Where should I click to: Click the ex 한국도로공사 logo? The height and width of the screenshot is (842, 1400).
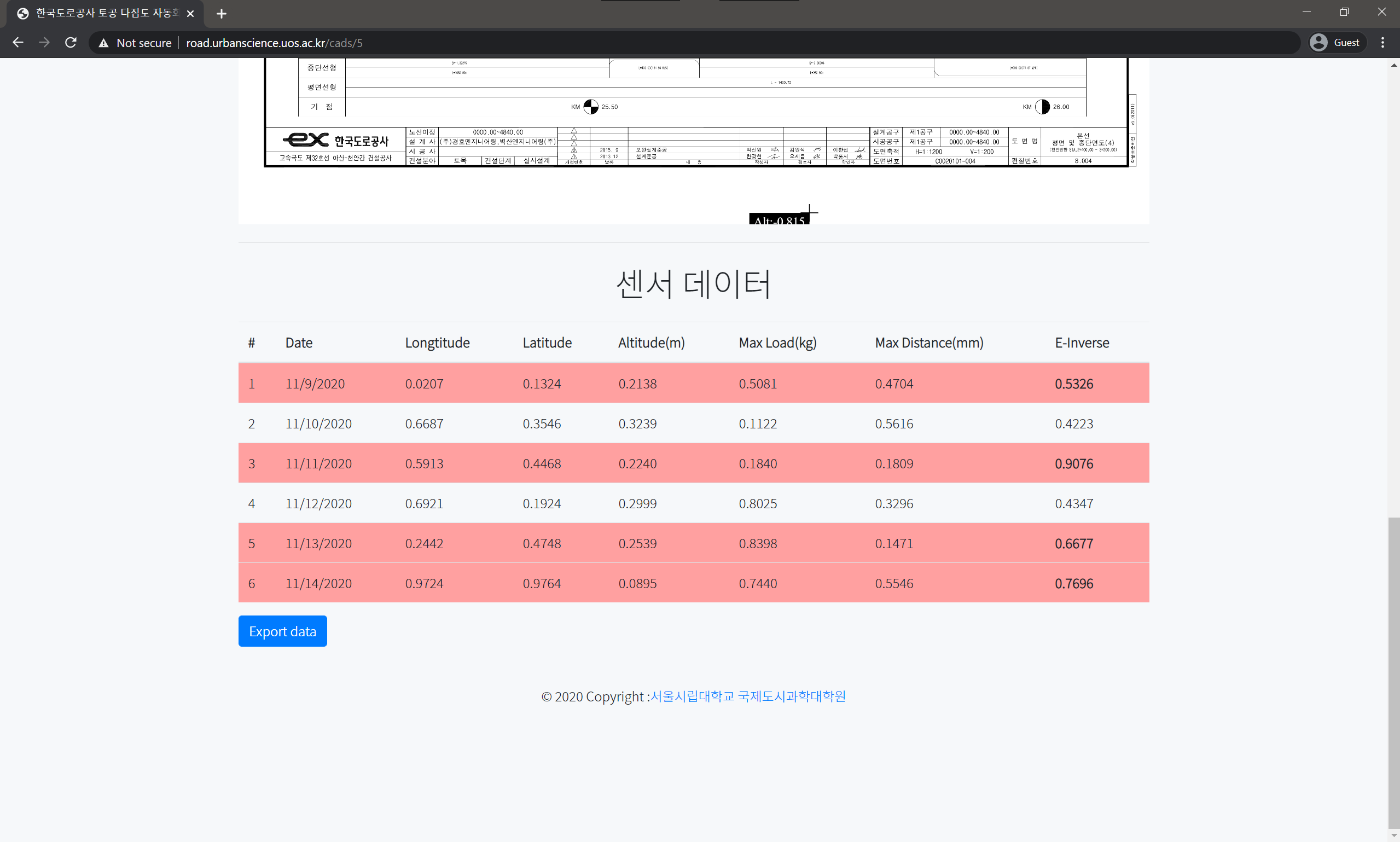point(336,140)
